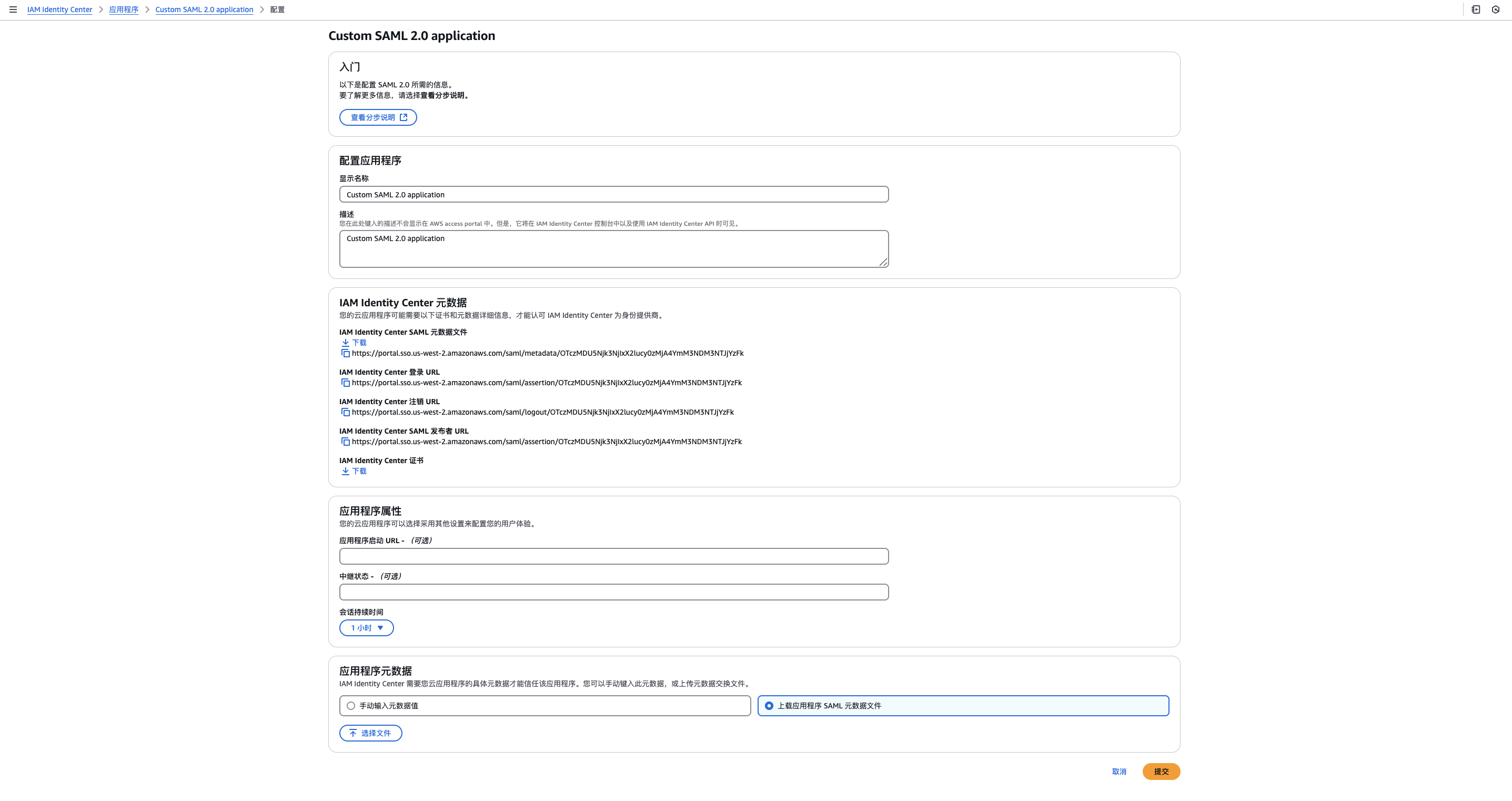Click the 查看分步说明 button
Image resolution: width=1512 pixels, height=801 pixels.
point(378,117)
